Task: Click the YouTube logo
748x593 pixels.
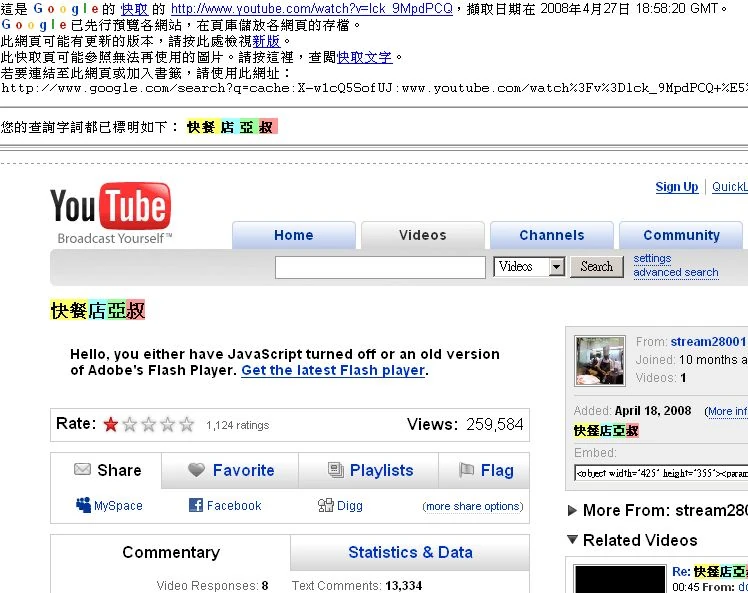Action: pyautogui.click(x=110, y=213)
